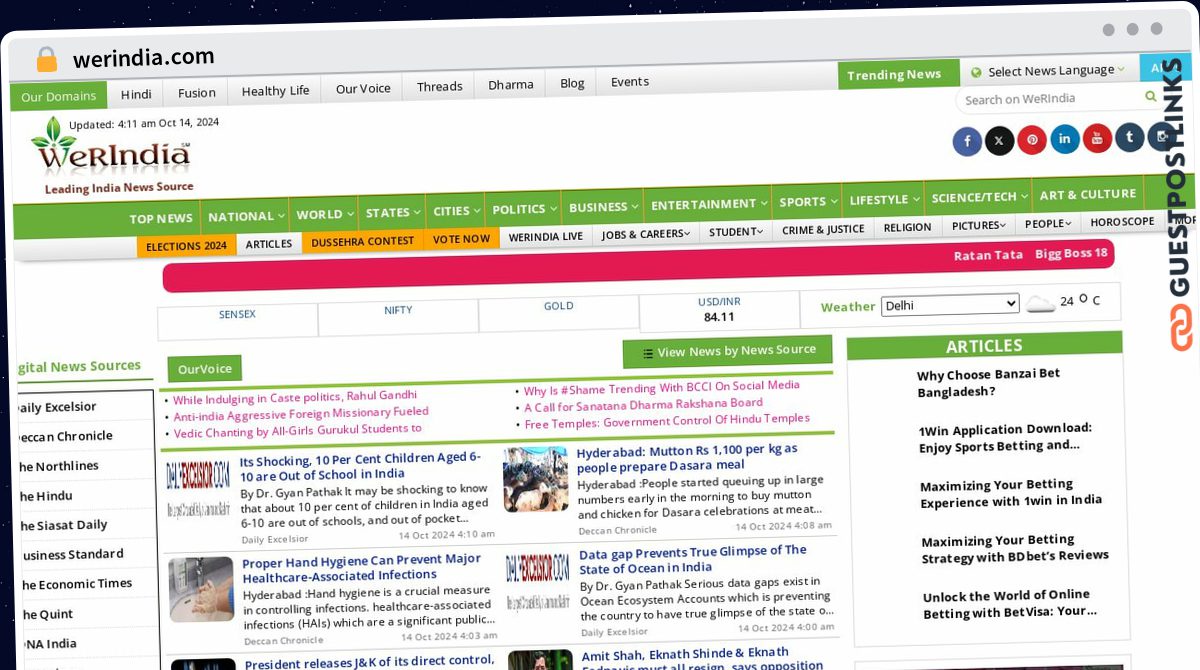Click the SENSEX ticker cell
1200x670 pixels.
pos(237,320)
